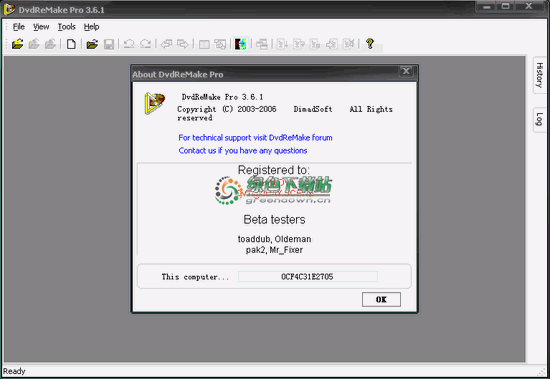Click the 'toaddub, Oldeman' tester names
Screen dimensions: 550x379
point(274,239)
